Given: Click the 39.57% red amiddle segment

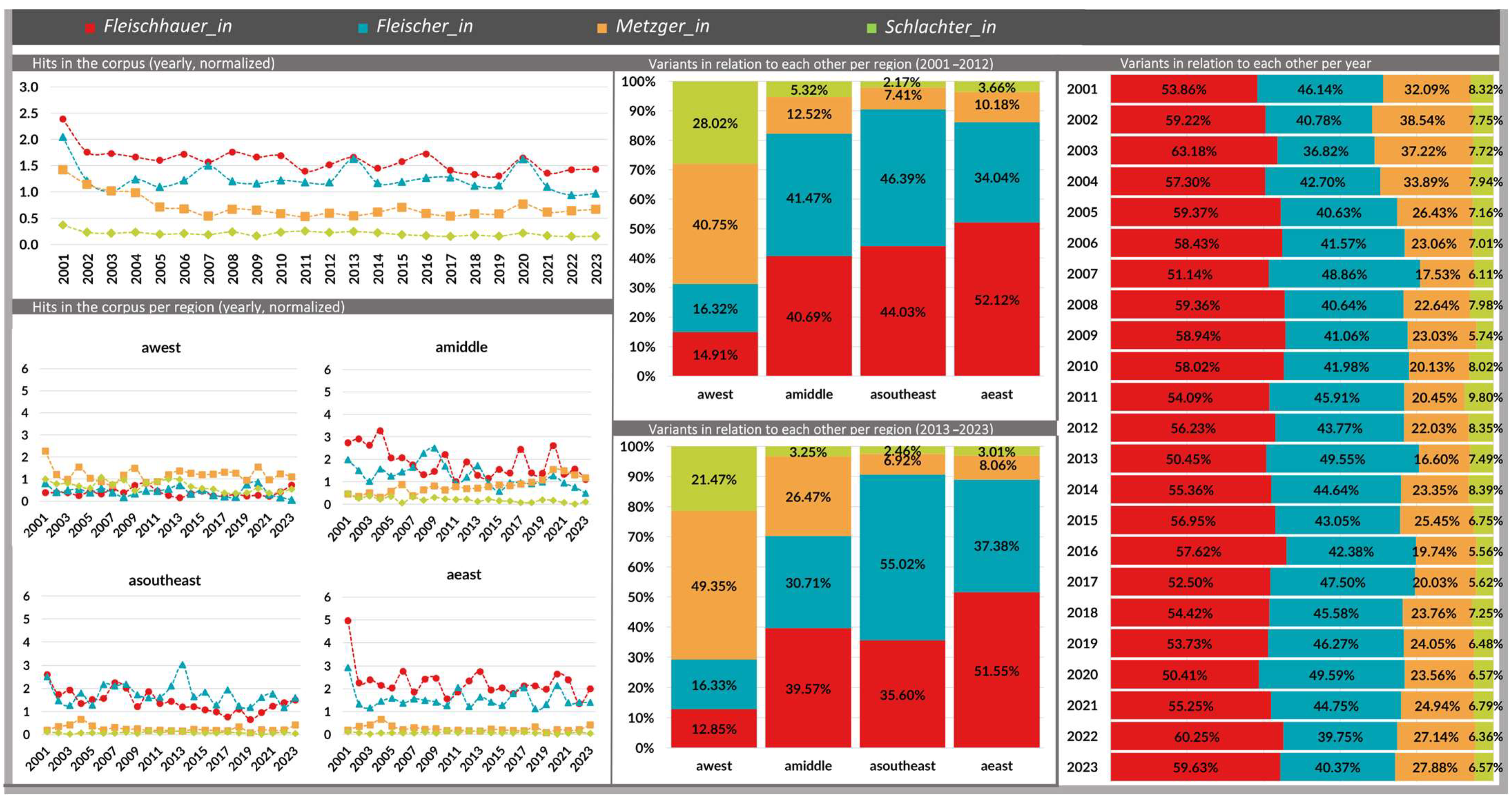Looking at the screenshot, I should [x=808, y=688].
